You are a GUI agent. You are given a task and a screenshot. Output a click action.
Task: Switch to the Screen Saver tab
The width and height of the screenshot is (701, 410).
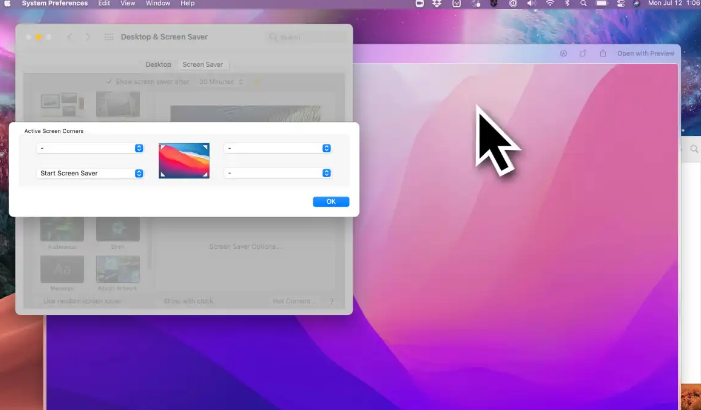[203, 64]
